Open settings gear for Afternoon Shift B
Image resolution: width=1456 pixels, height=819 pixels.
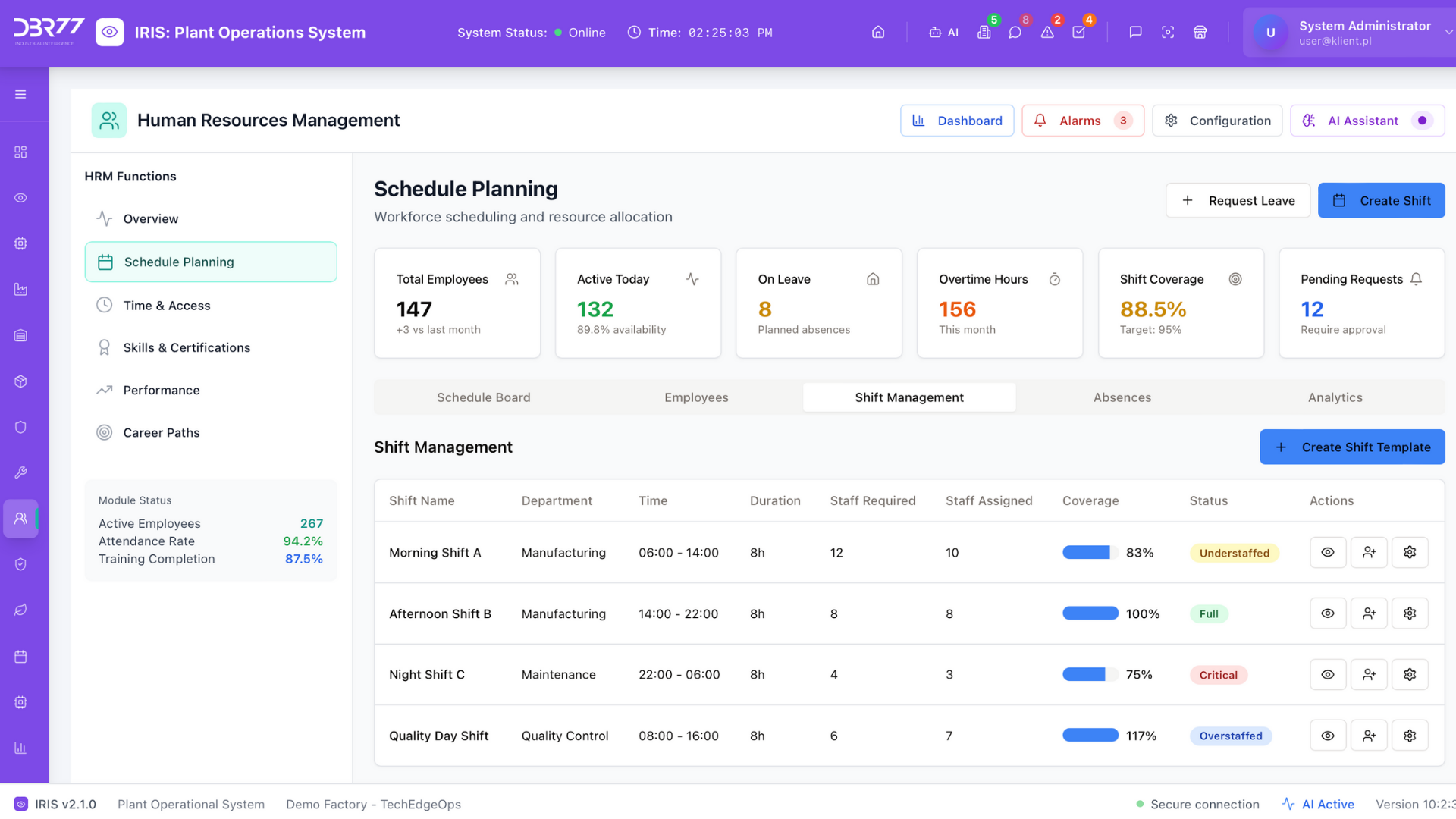point(1410,613)
